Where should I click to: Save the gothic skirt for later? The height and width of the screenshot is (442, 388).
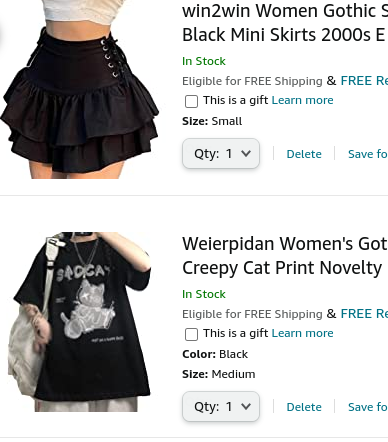pyautogui.click(x=368, y=154)
